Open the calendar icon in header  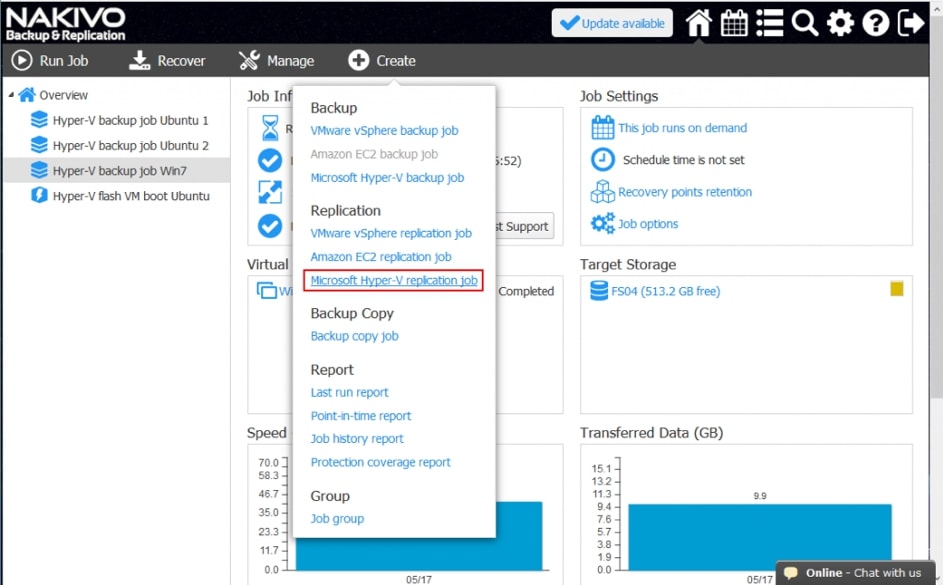point(734,23)
